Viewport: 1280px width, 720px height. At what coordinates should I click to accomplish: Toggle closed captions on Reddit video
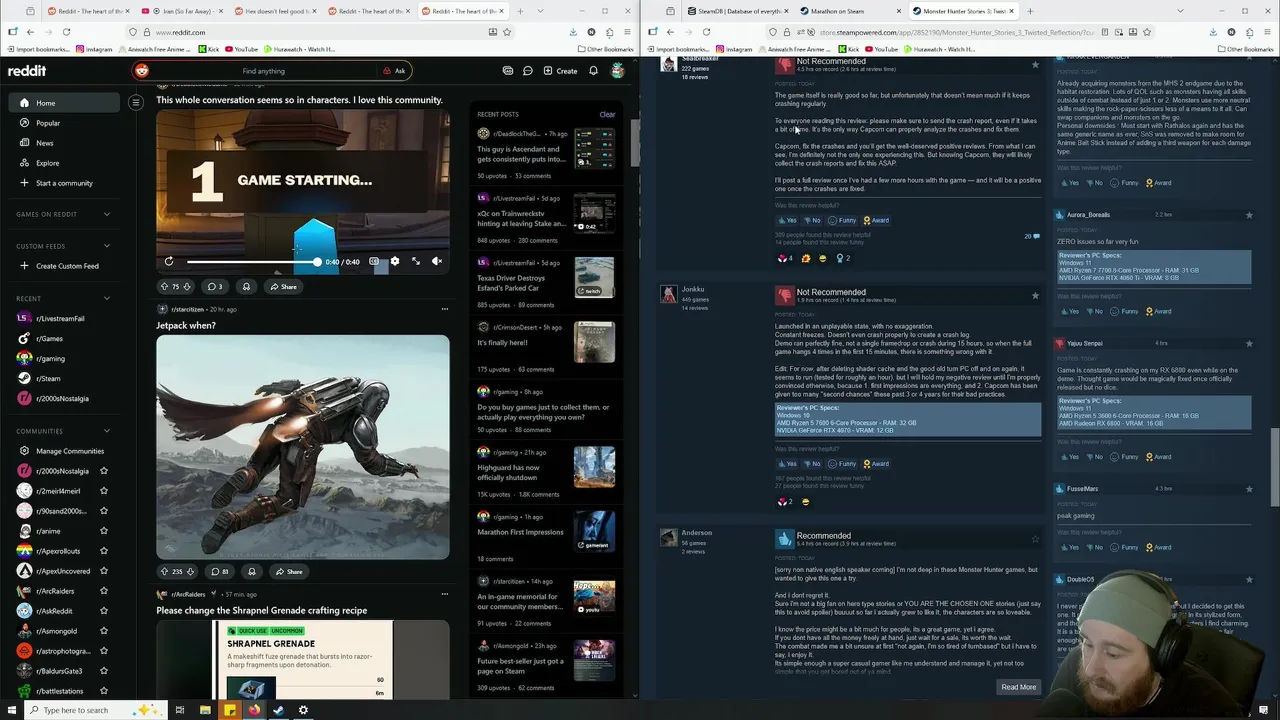pyautogui.click(x=374, y=261)
